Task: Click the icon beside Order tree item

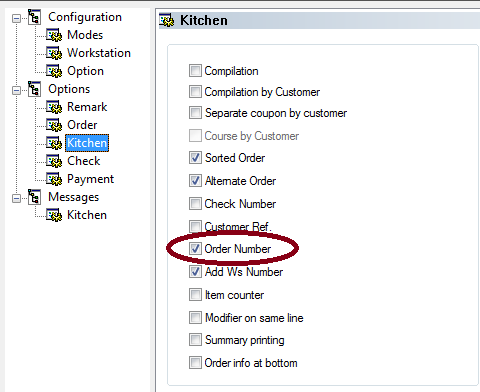Action: coord(54,125)
